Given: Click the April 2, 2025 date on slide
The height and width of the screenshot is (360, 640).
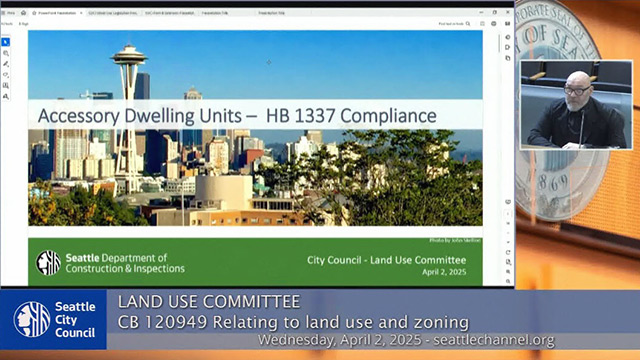Looking at the screenshot, I should pos(444,272).
